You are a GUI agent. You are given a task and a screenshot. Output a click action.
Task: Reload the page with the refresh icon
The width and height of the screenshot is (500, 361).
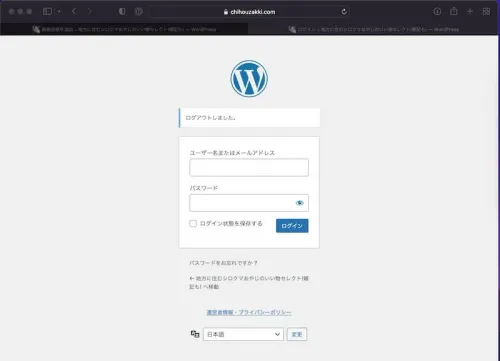tap(344, 12)
